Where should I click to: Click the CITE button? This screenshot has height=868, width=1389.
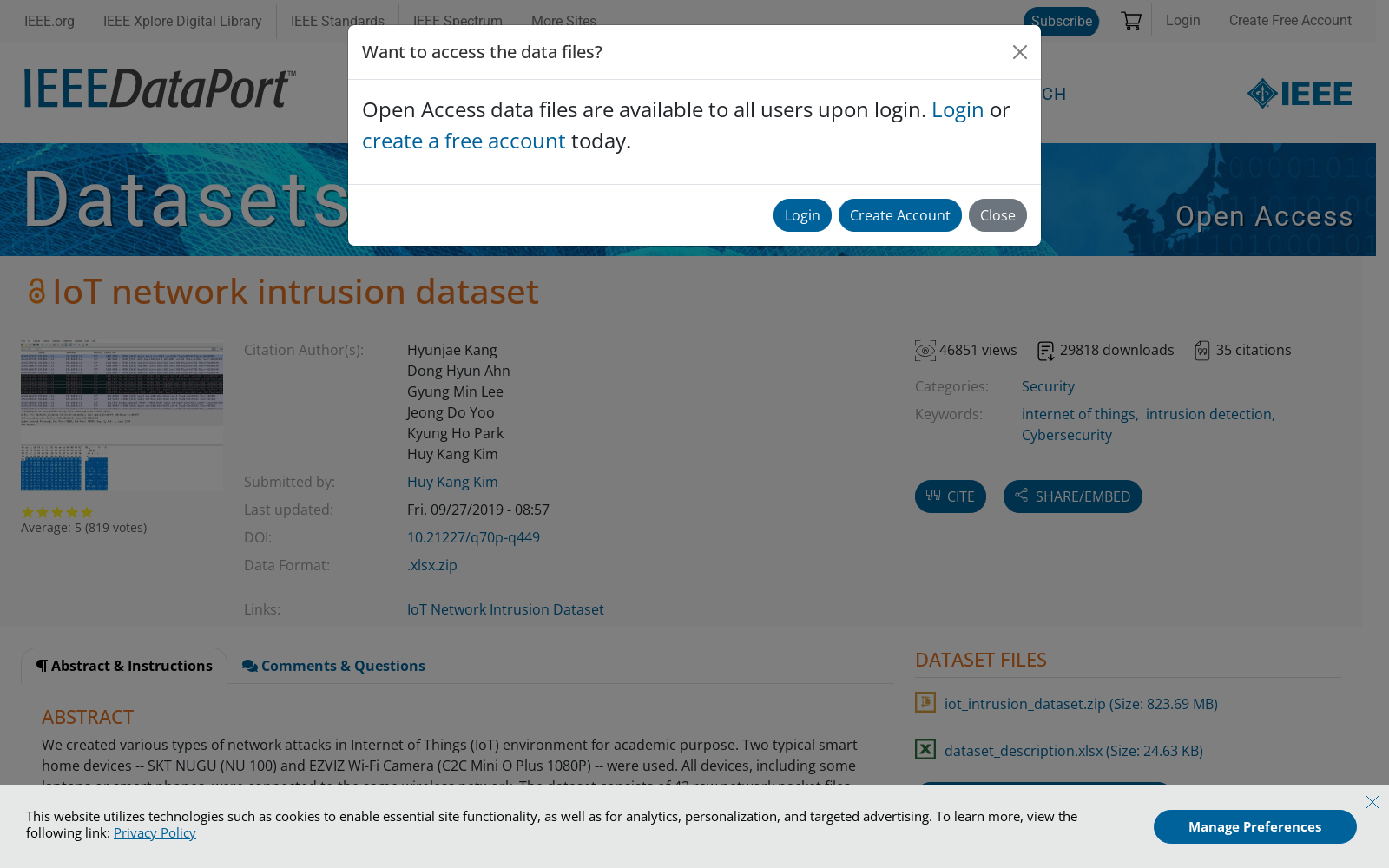coord(951,496)
